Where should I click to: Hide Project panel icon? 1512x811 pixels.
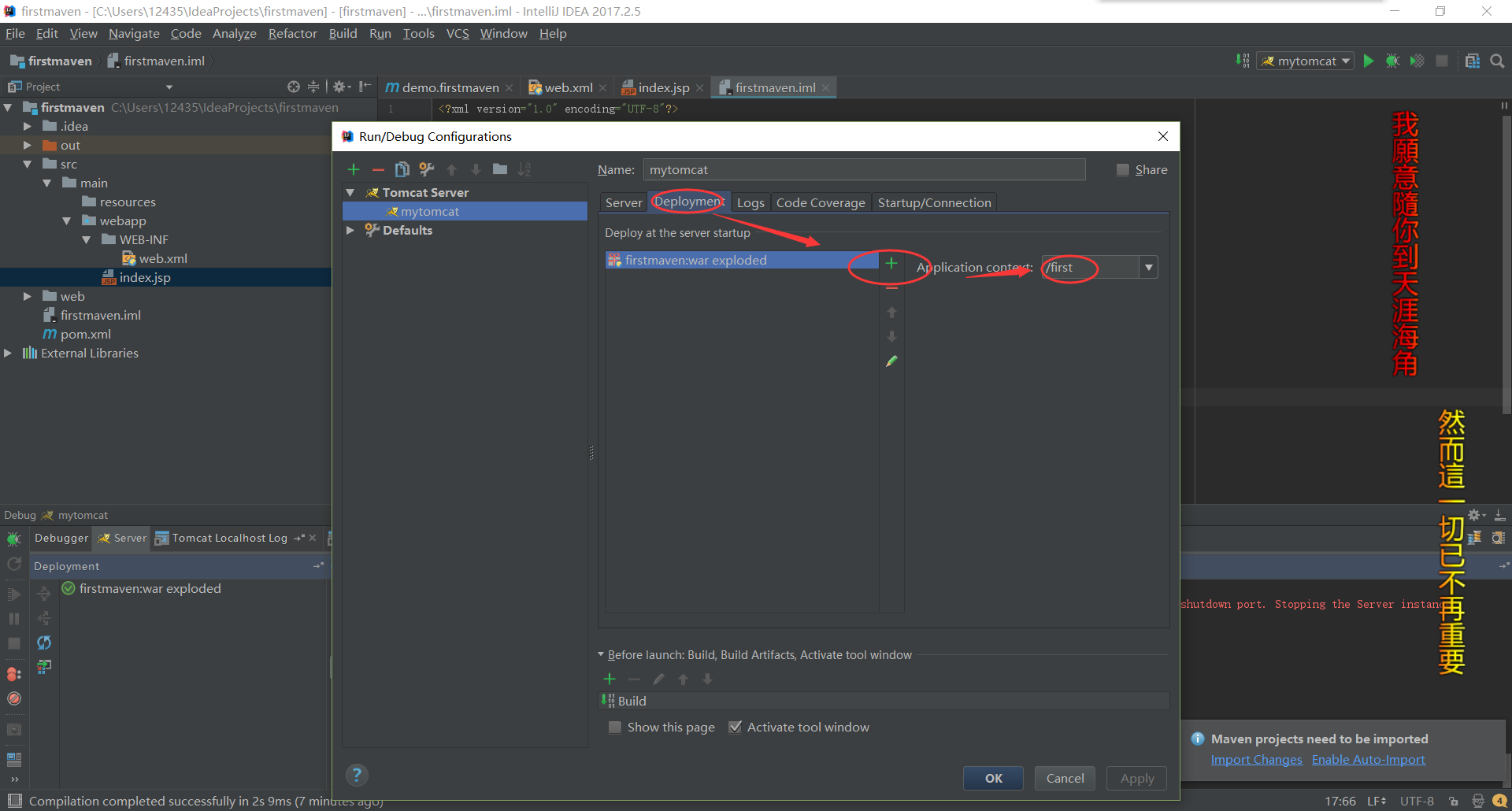pos(365,87)
